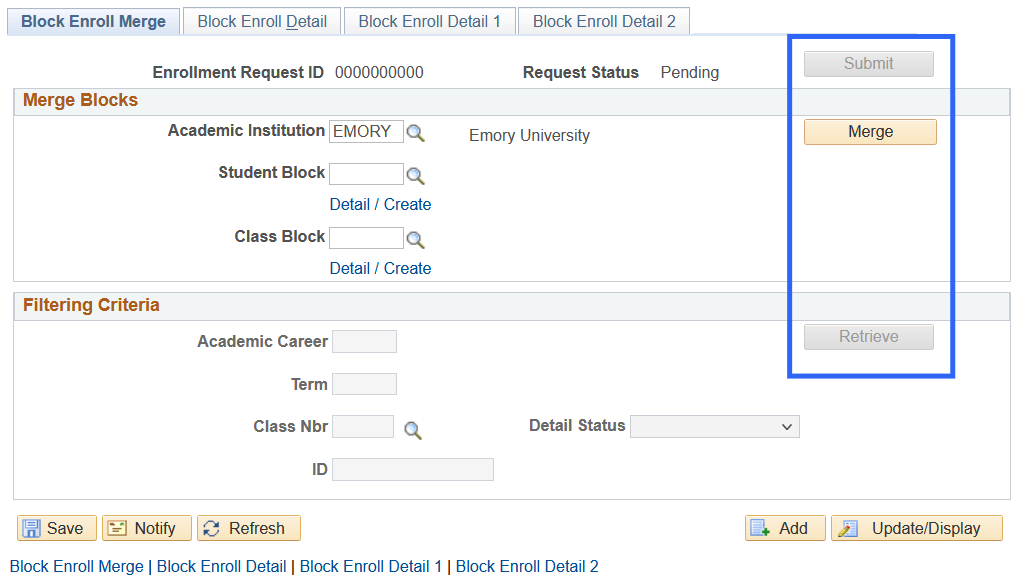Click the Update/Display button

point(916,528)
